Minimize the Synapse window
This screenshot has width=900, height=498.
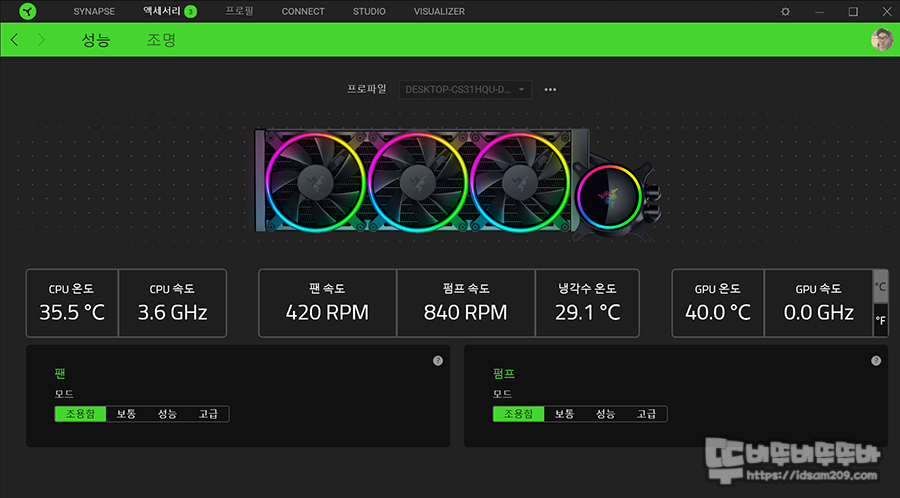pos(820,11)
